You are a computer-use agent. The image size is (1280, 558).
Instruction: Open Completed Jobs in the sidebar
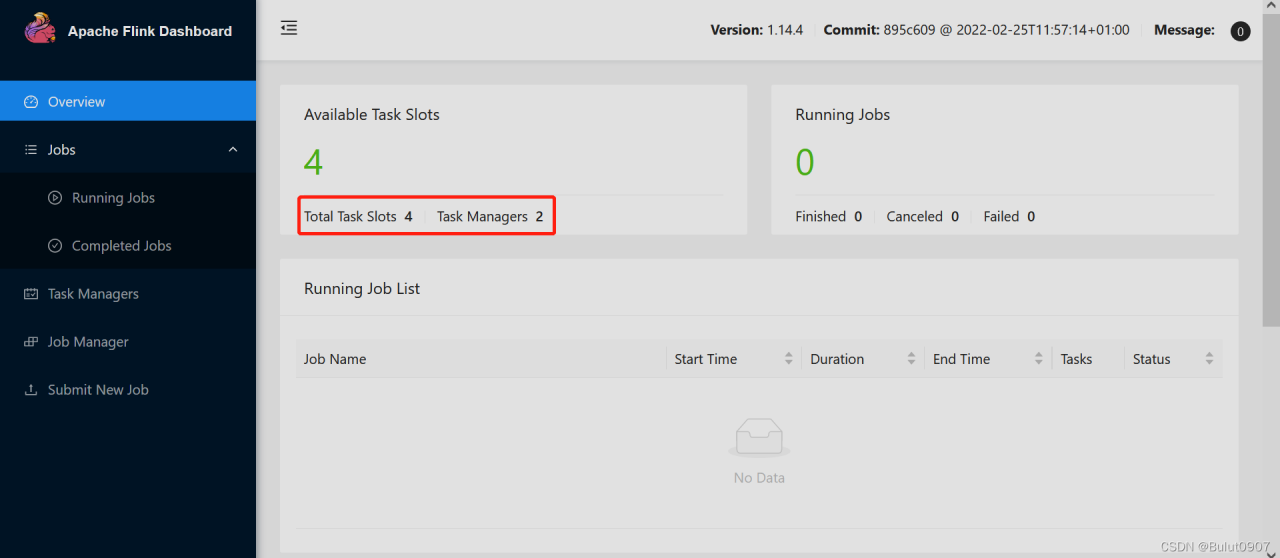(128, 246)
